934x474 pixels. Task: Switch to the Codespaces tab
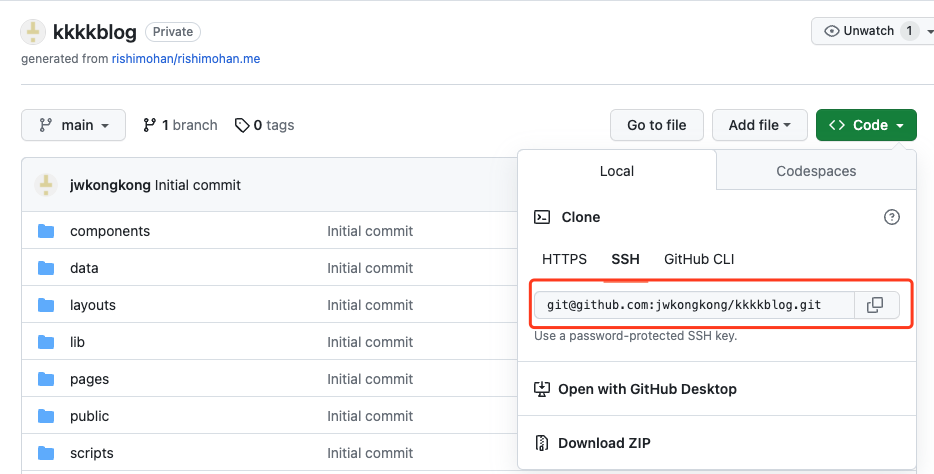click(x=816, y=171)
